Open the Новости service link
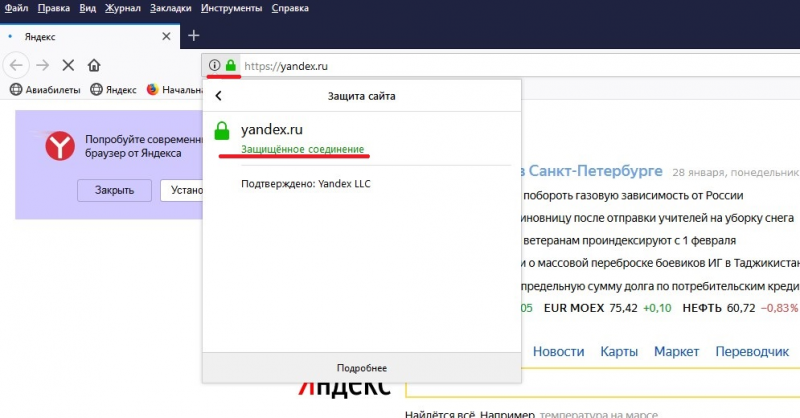 [558, 351]
